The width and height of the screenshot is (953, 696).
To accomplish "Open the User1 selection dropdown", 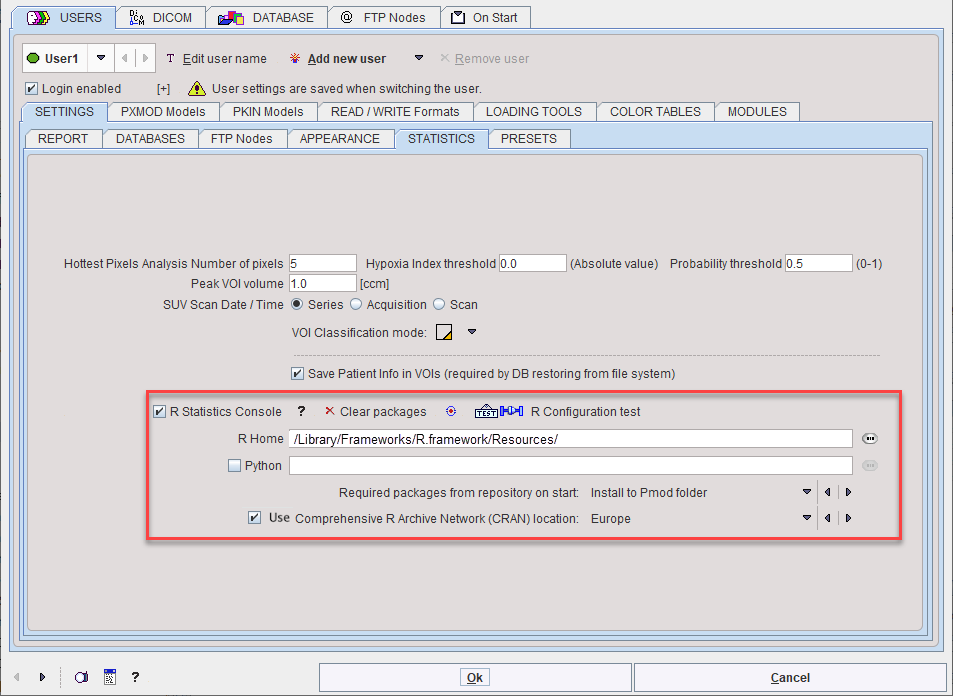I will (x=101, y=58).
